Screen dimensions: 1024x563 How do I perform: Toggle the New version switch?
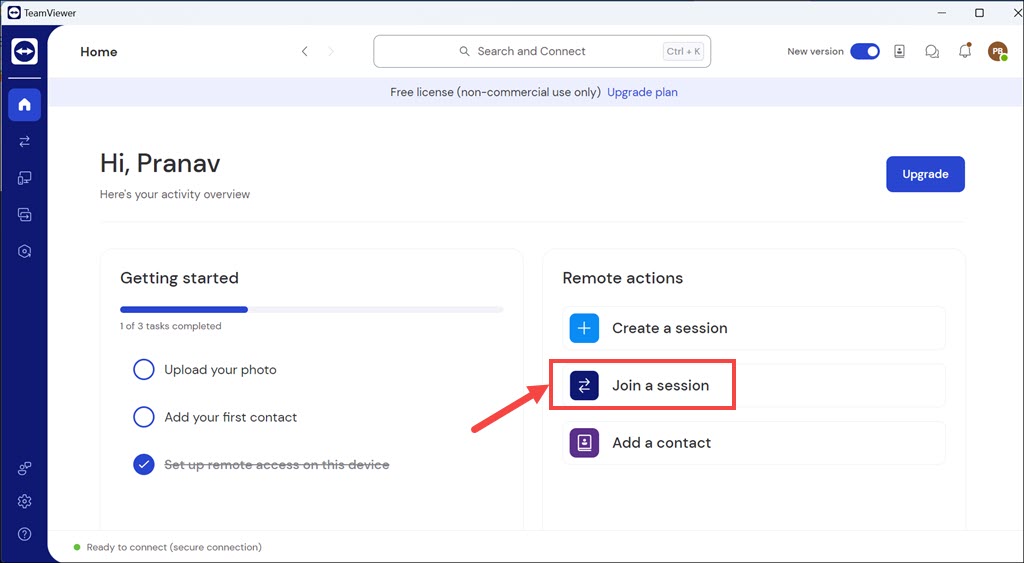click(x=864, y=52)
